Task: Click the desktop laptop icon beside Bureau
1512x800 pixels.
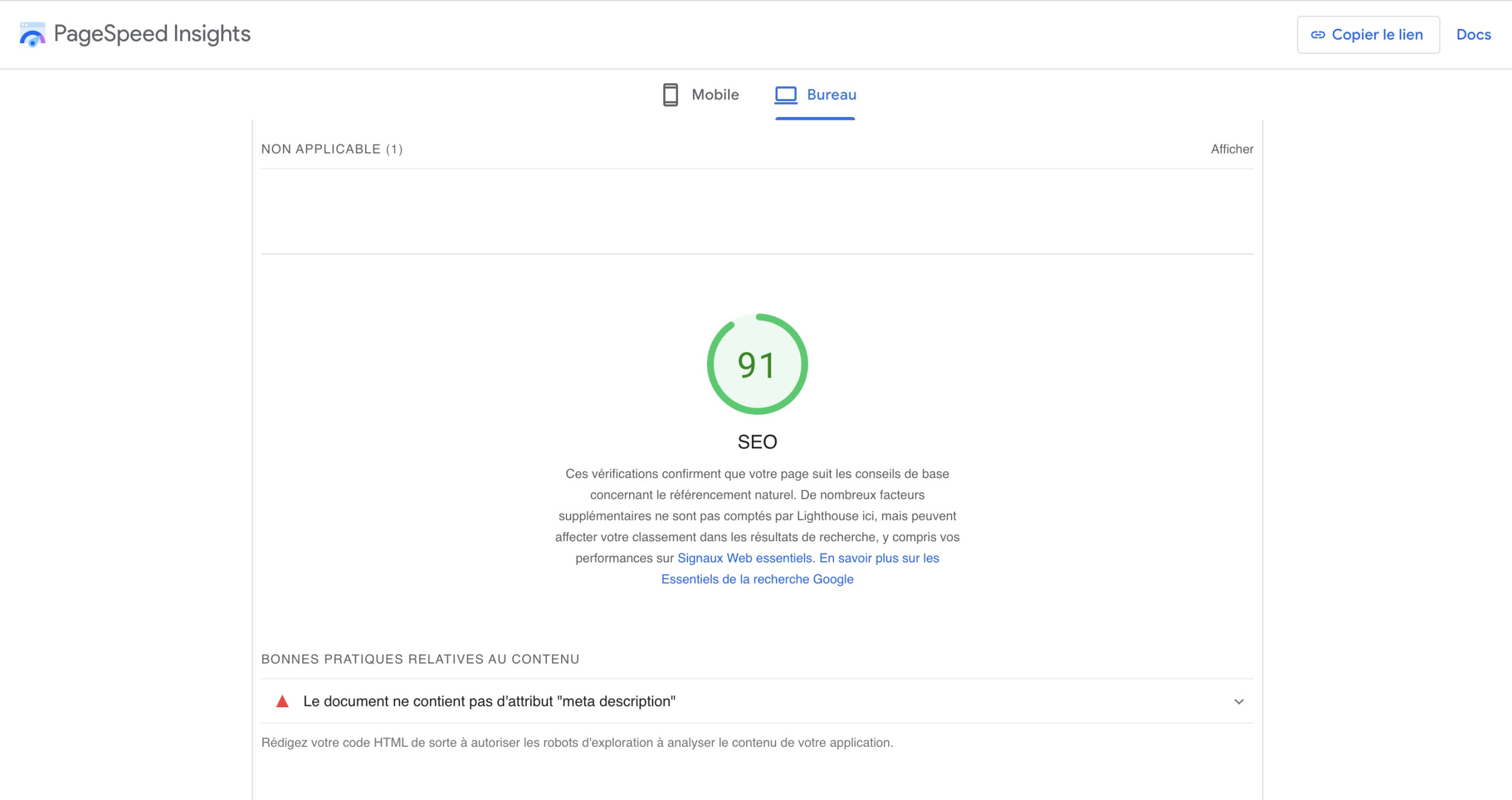Action: [x=786, y=95]
